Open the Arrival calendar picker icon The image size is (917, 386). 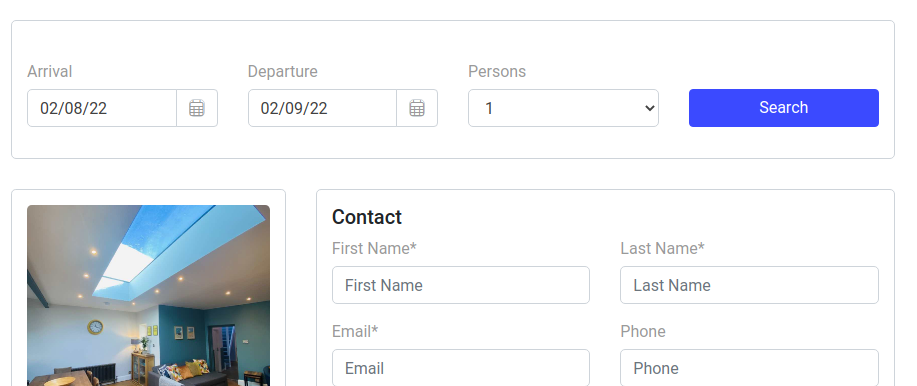(196, 108)
